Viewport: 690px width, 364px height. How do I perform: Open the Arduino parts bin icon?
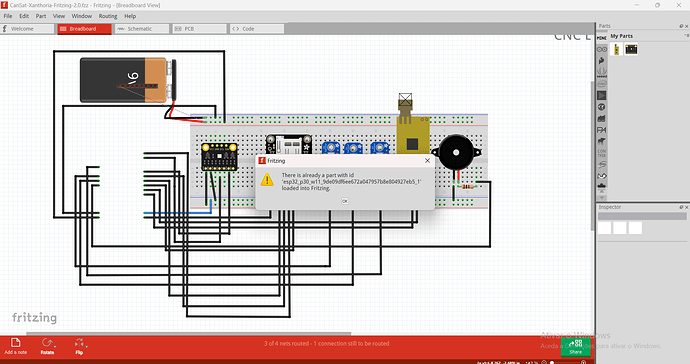tap(602, 49)
